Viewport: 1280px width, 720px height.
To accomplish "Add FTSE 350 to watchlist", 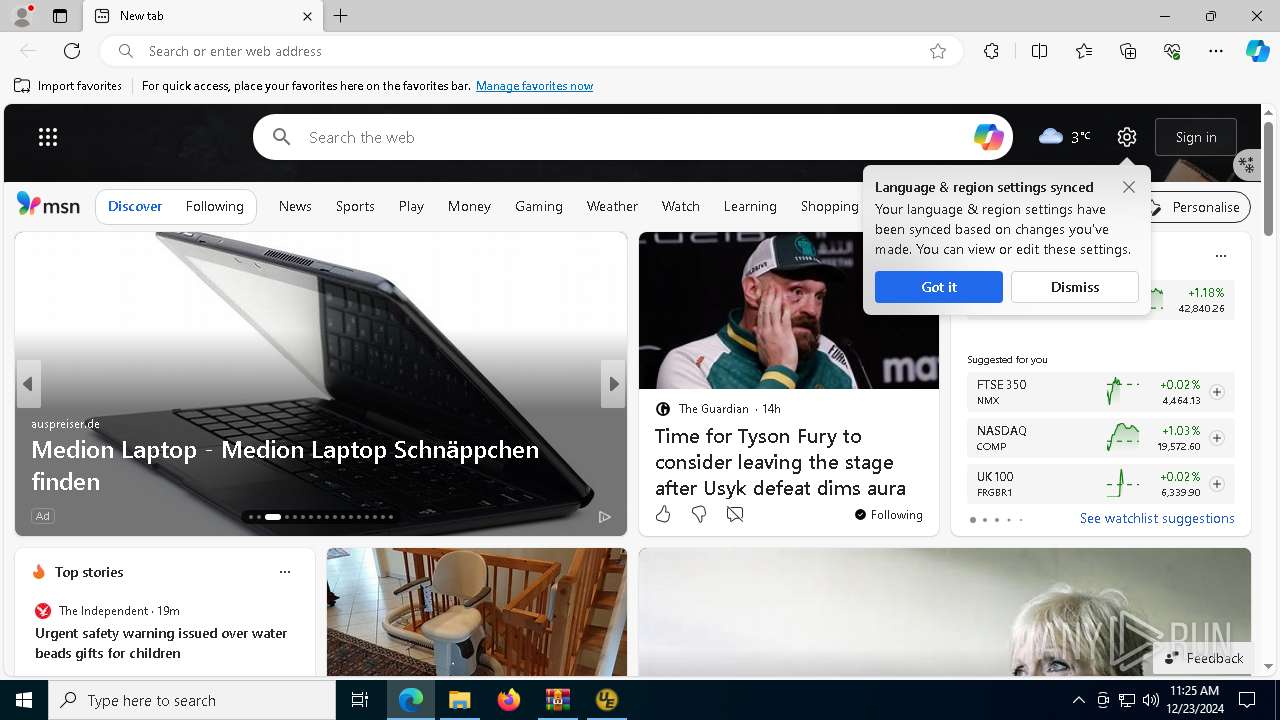I will click(1217, 392).
